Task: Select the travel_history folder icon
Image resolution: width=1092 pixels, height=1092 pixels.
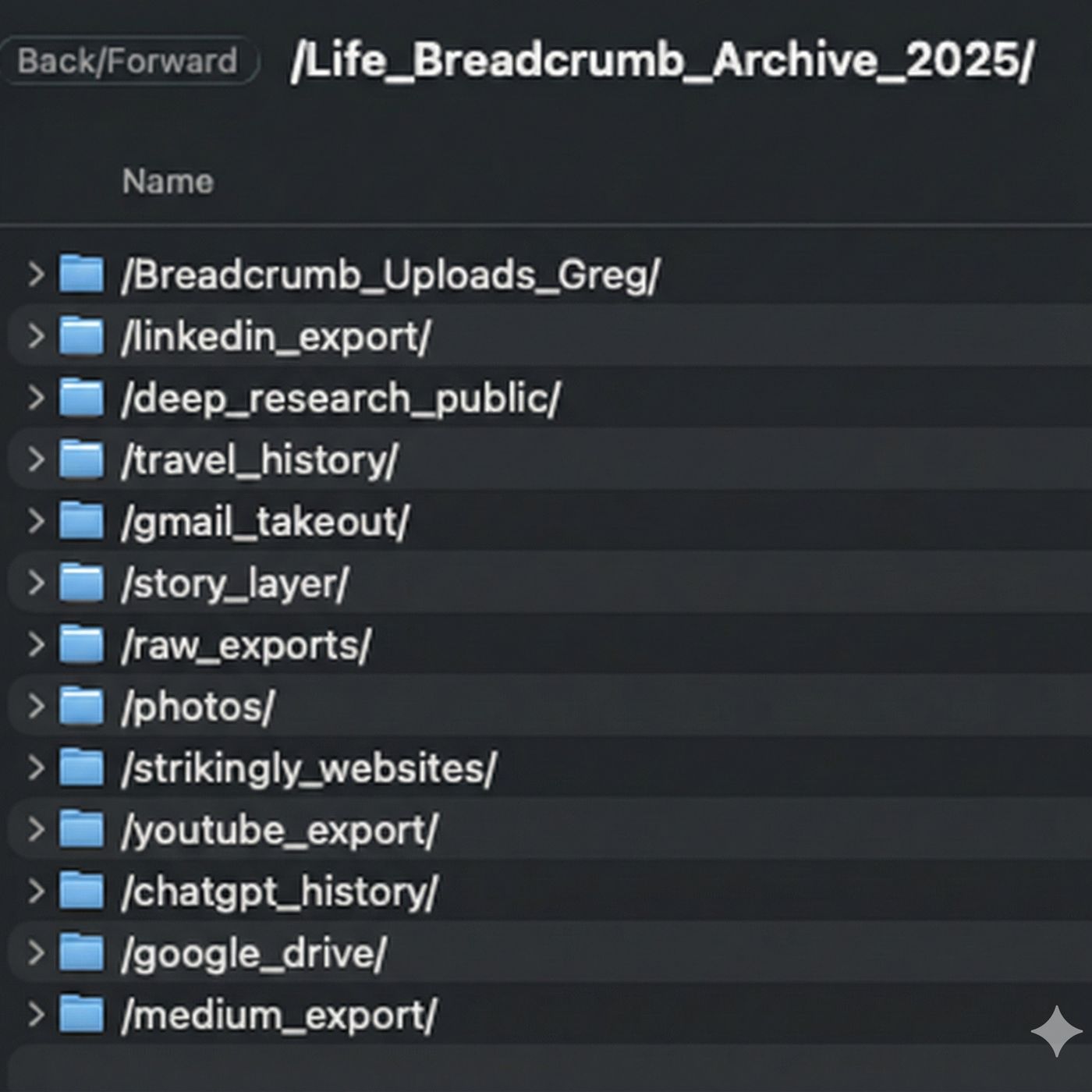Action: click(82, 459)
